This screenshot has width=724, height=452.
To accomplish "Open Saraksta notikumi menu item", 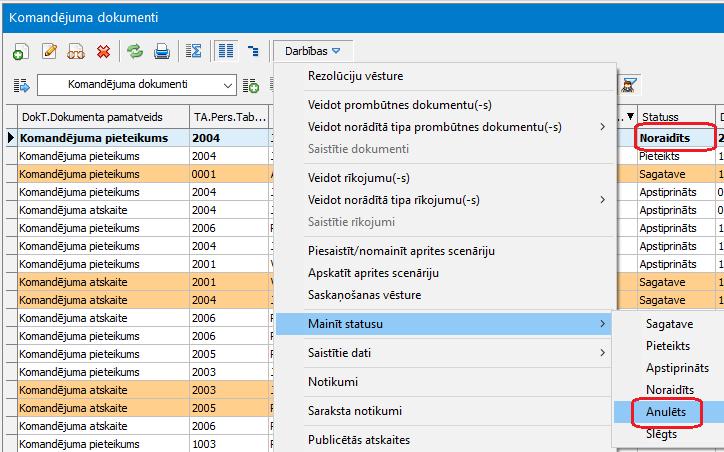I will click(355, 411).
